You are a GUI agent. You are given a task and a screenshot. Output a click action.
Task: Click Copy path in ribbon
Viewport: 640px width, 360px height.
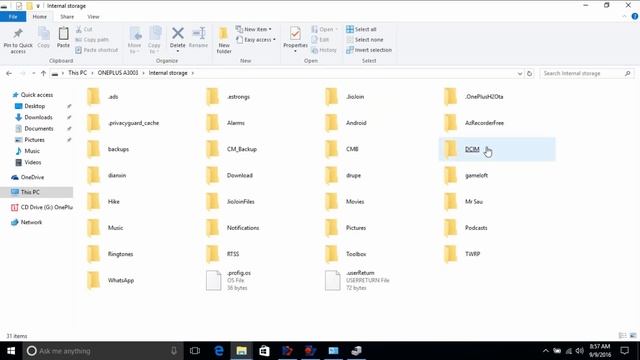pyautogui.click(x=92, y=40)
